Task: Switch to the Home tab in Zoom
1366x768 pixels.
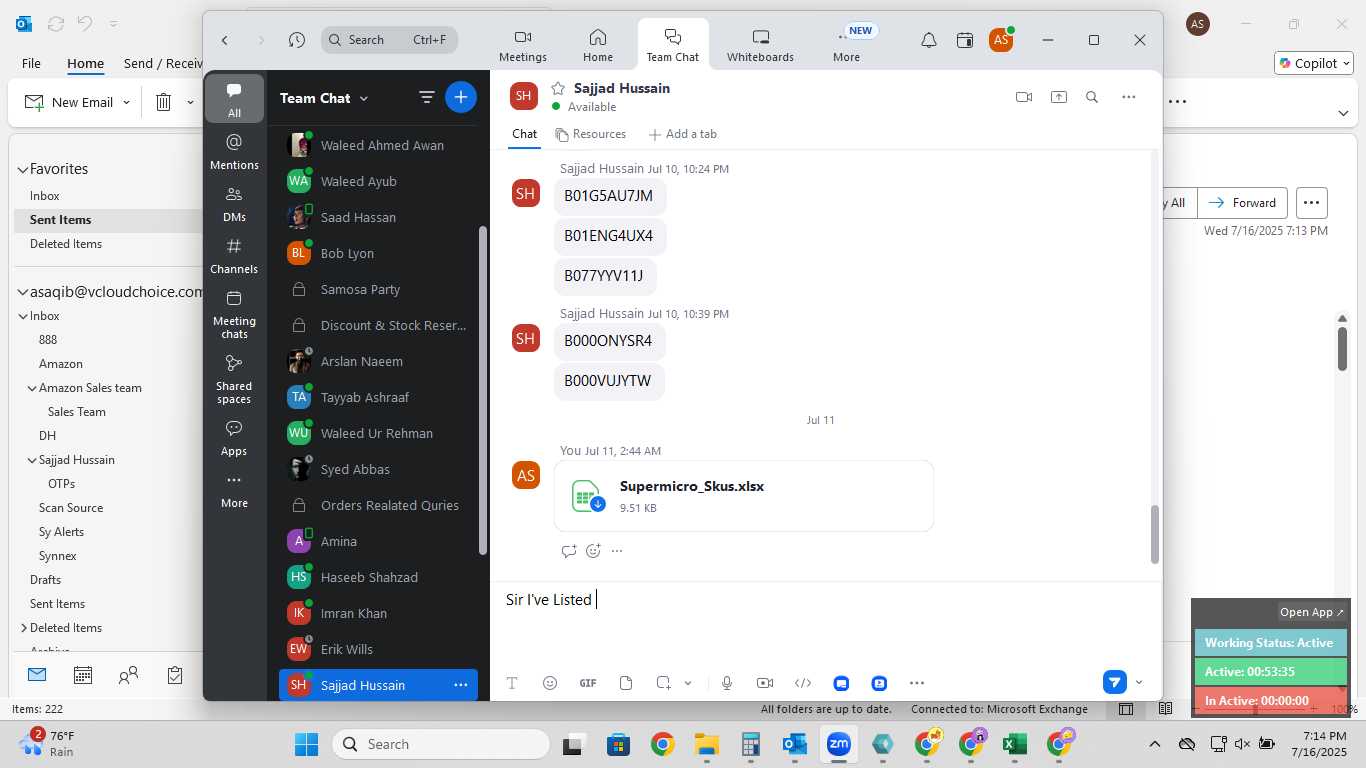Action: point(598,45)
